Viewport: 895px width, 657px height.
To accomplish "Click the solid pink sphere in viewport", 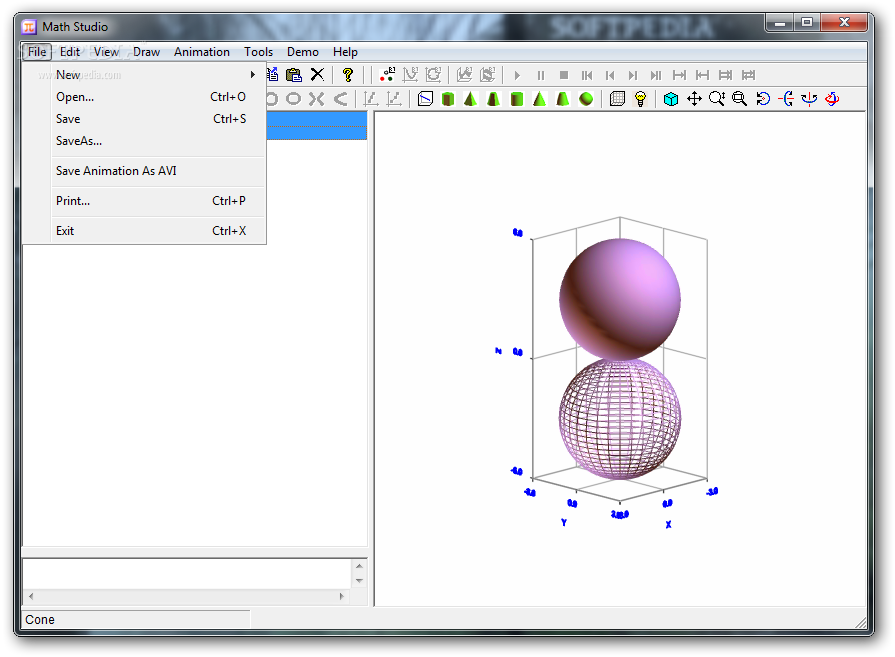I will tap(620, 299).
